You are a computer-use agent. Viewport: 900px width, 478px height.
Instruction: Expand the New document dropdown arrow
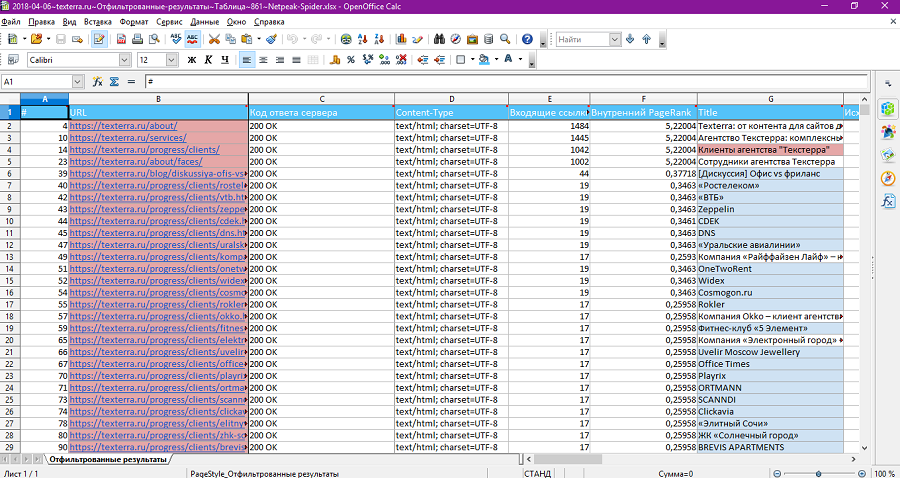point(24,39)
